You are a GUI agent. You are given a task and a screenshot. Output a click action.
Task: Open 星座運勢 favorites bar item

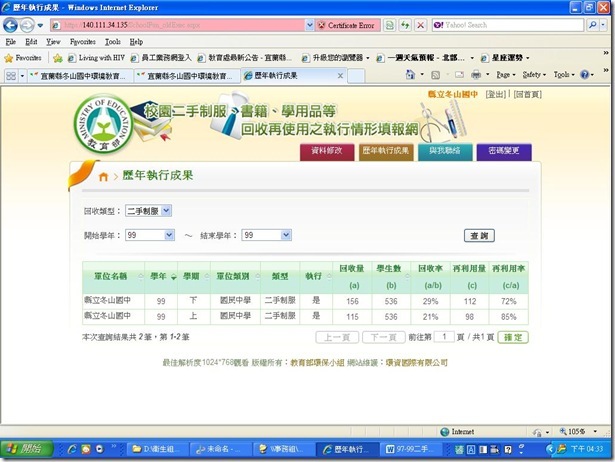[x=506, y=58]
